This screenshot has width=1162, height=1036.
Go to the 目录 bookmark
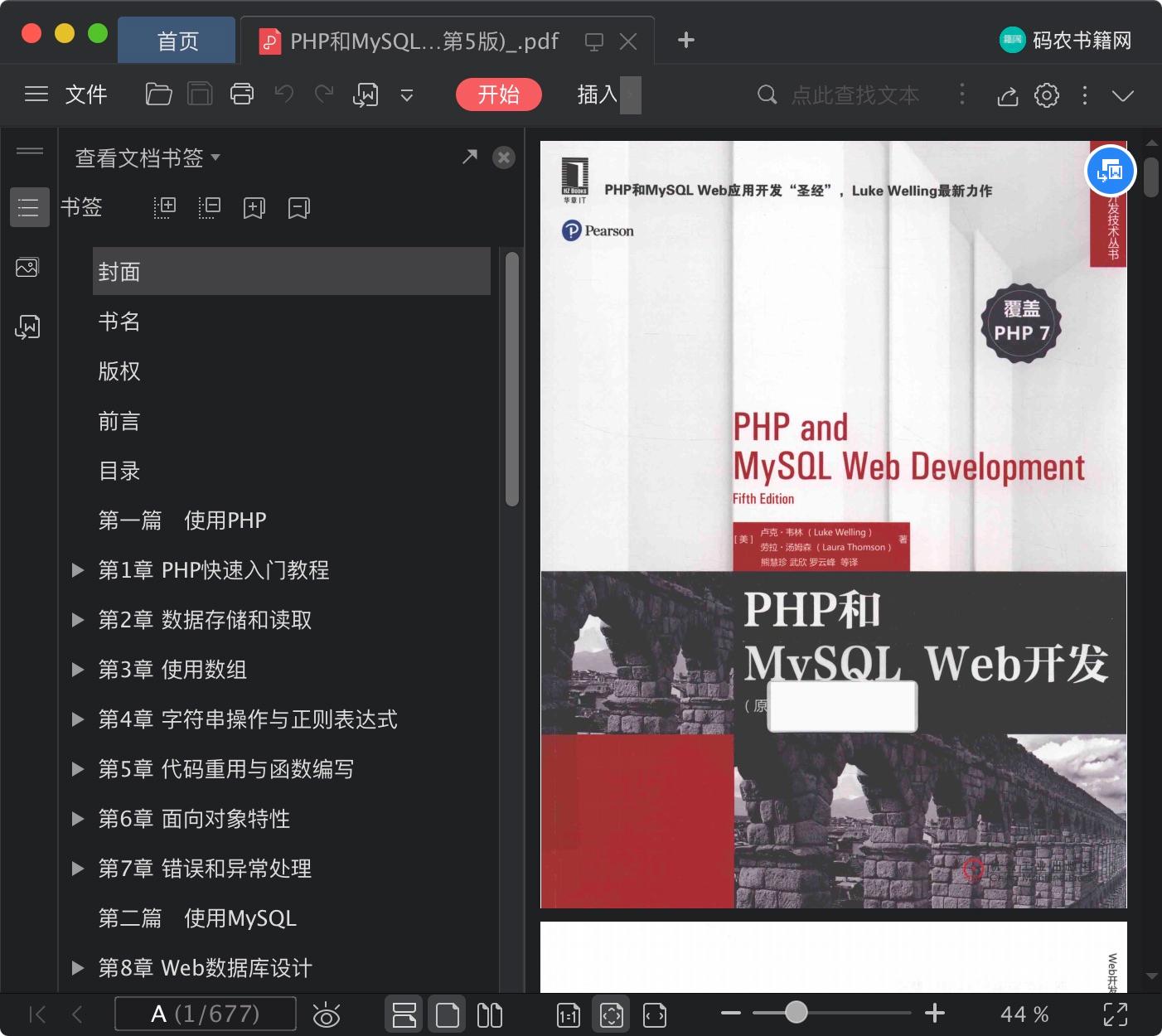coord(119,471)
